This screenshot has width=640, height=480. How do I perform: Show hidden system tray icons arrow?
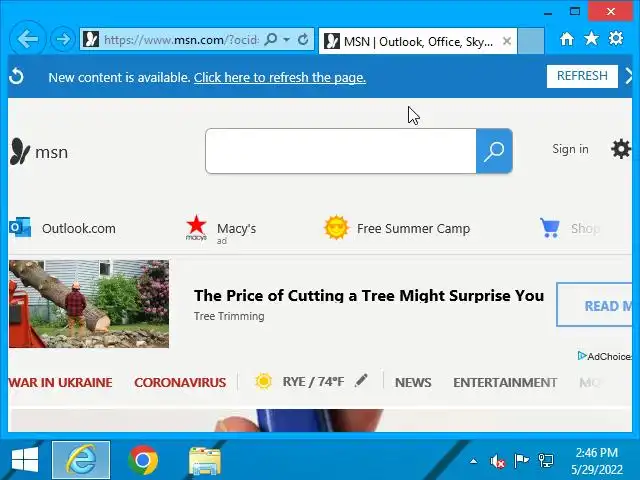point(473,461)
